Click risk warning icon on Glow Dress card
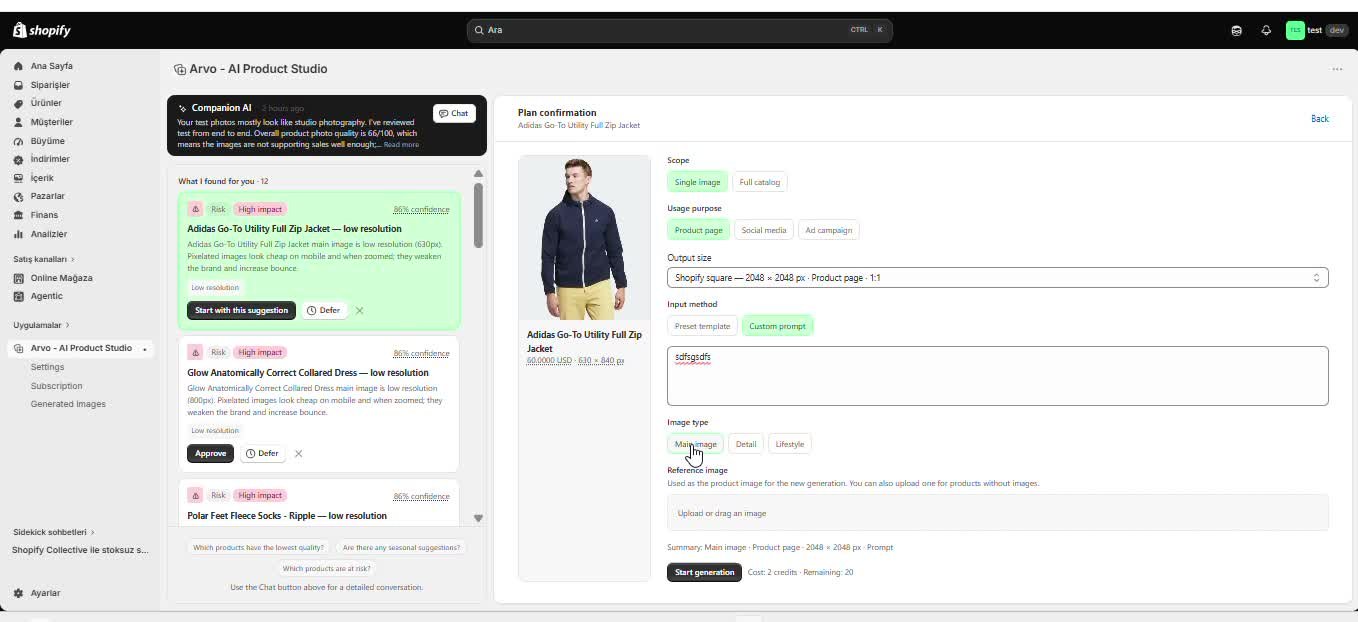This screenshot has height=622, width=1358. tap(195, 352)
